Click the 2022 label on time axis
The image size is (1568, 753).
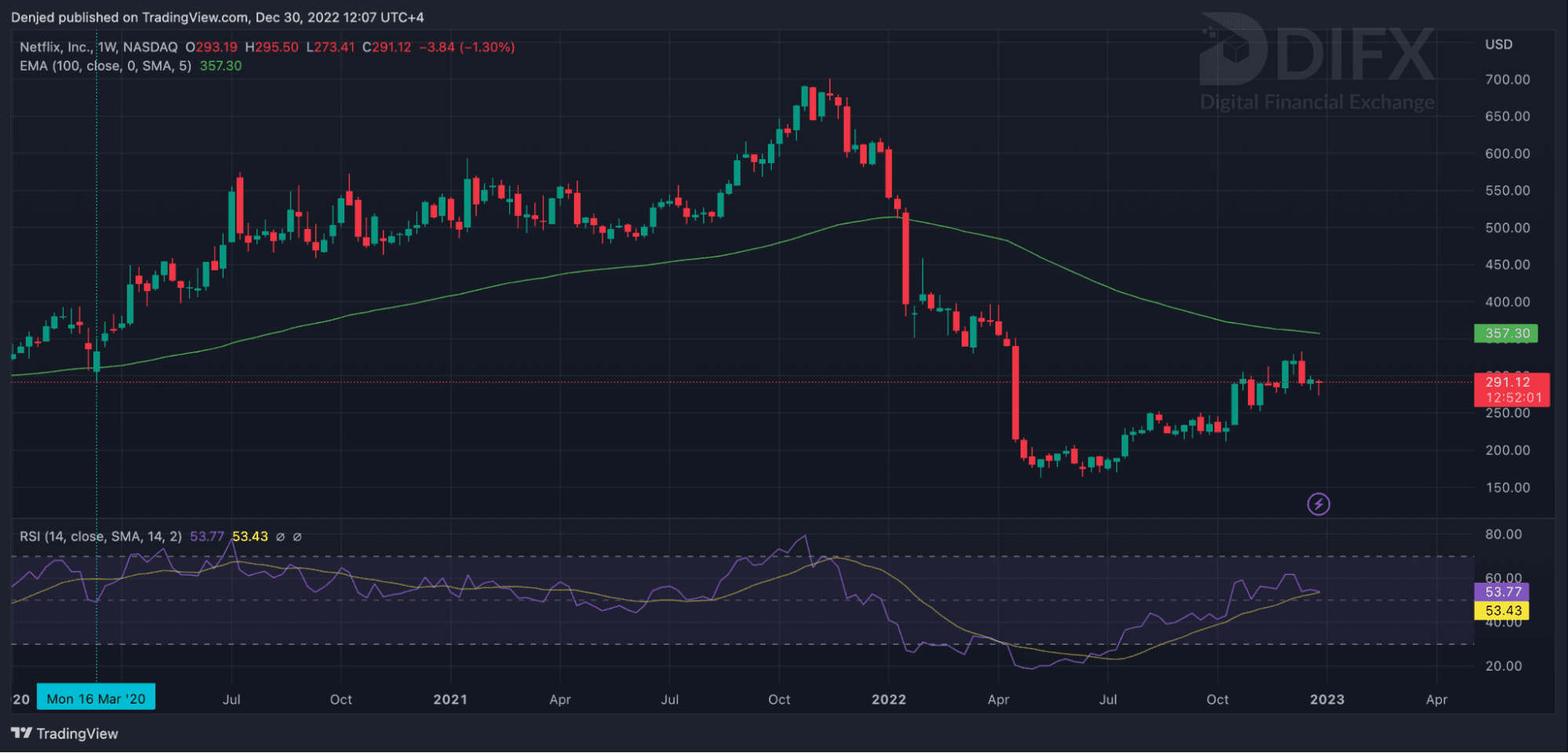click(x=889, y=700)
